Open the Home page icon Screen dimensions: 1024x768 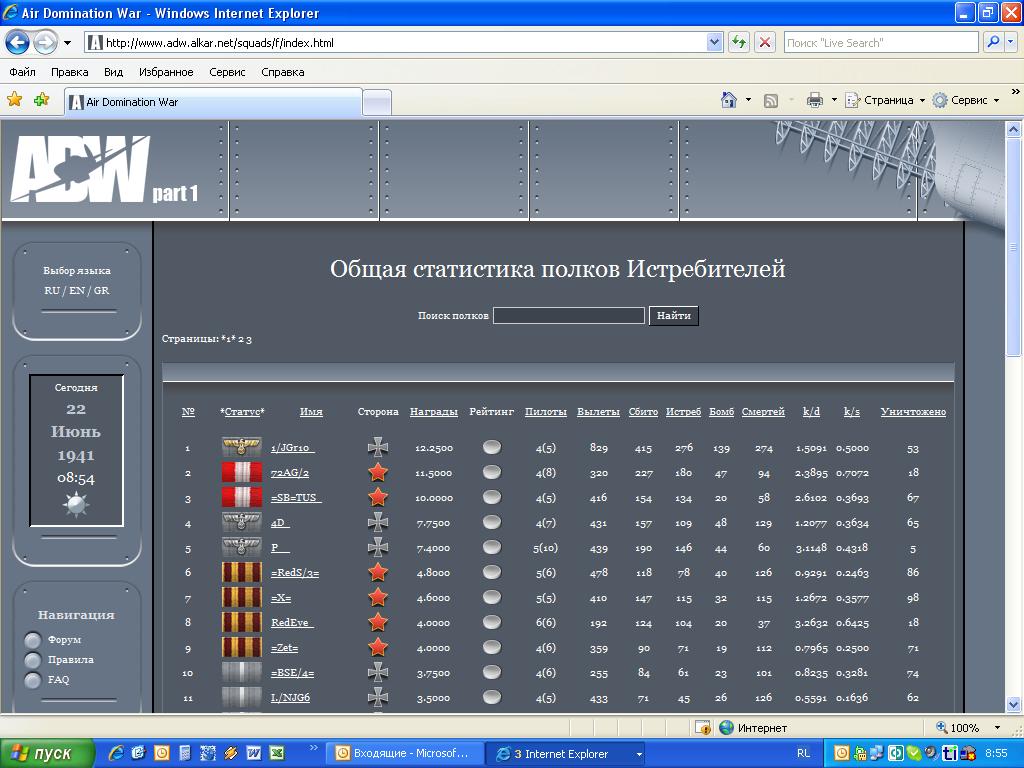[729, 100]
